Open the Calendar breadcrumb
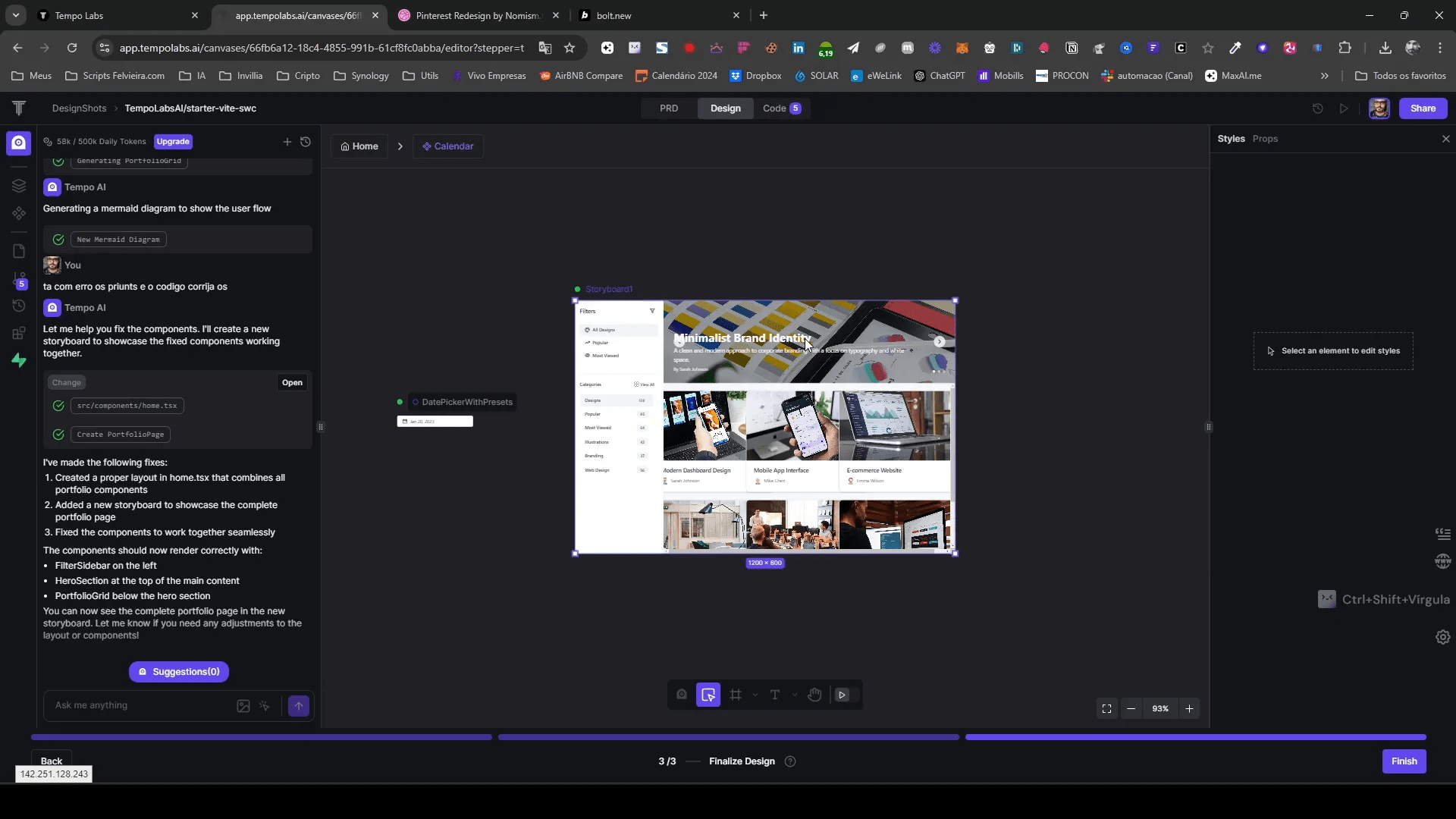The image size is (1456, 819). 448,146
